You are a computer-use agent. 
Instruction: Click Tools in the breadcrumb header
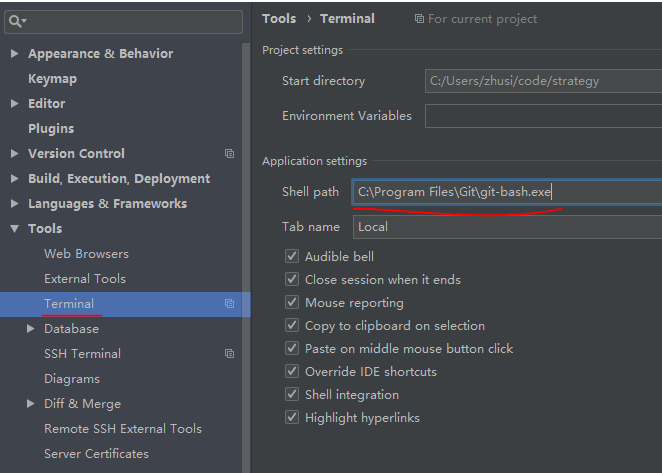pyautogui.click(x=279, y=19)
